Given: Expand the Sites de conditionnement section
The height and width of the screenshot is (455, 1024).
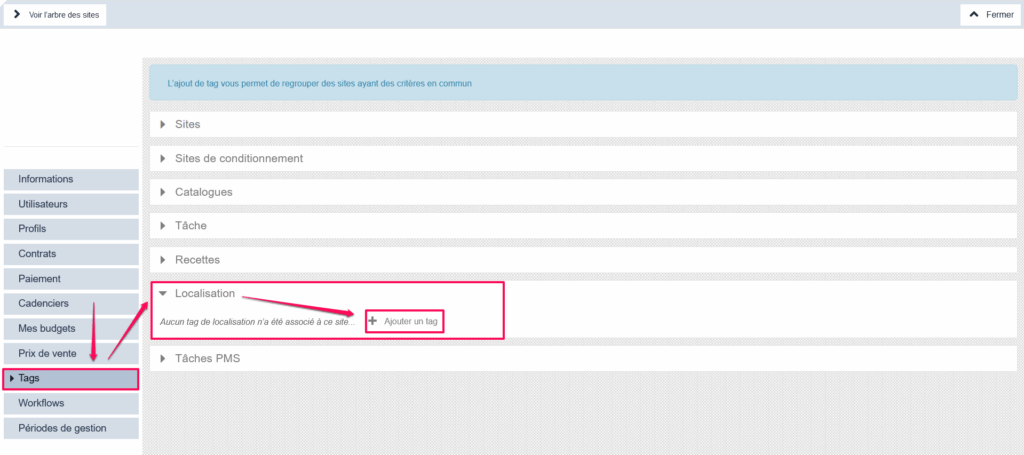Looking at the screenshot, I should (238, 158).
